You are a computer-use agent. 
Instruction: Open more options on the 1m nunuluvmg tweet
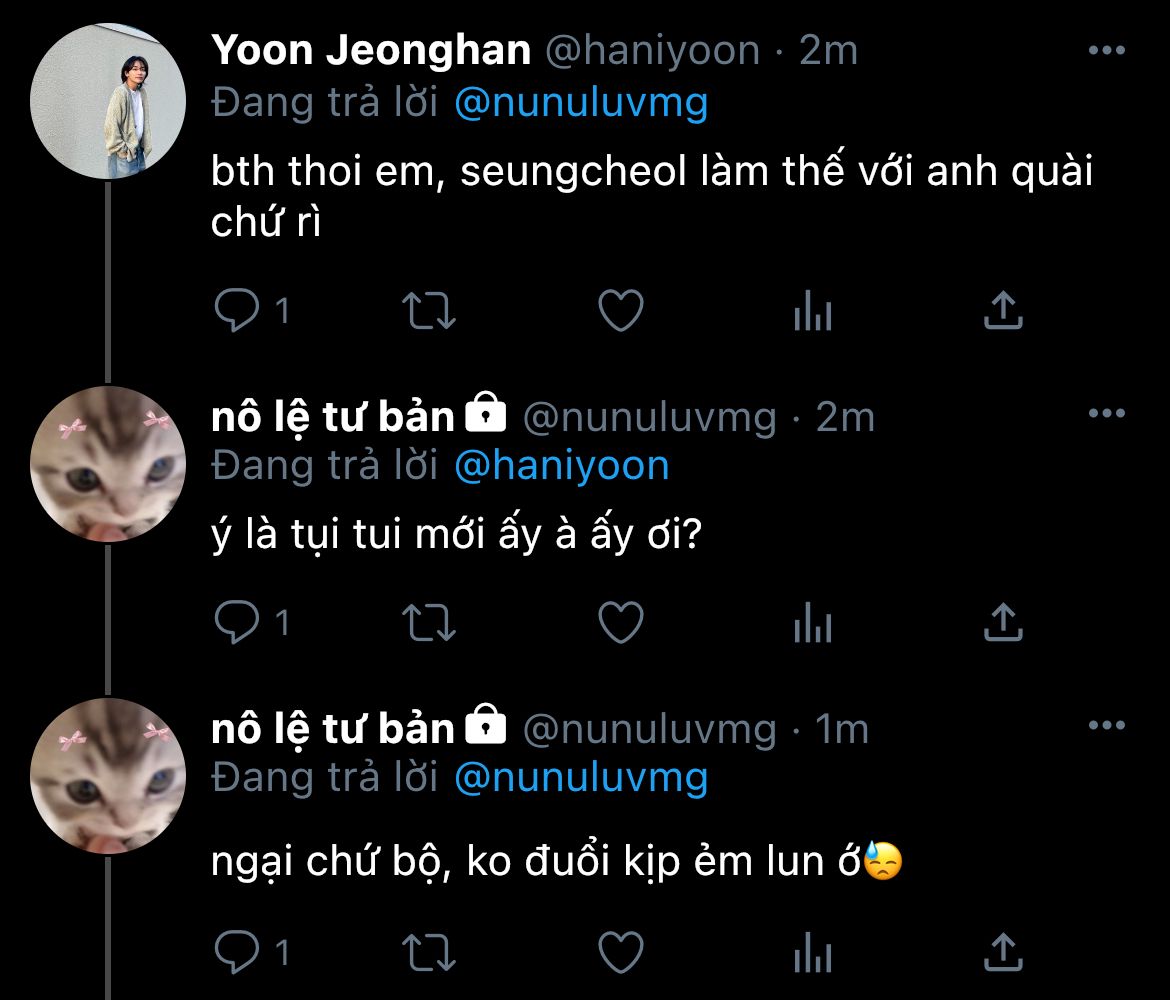1106,727
